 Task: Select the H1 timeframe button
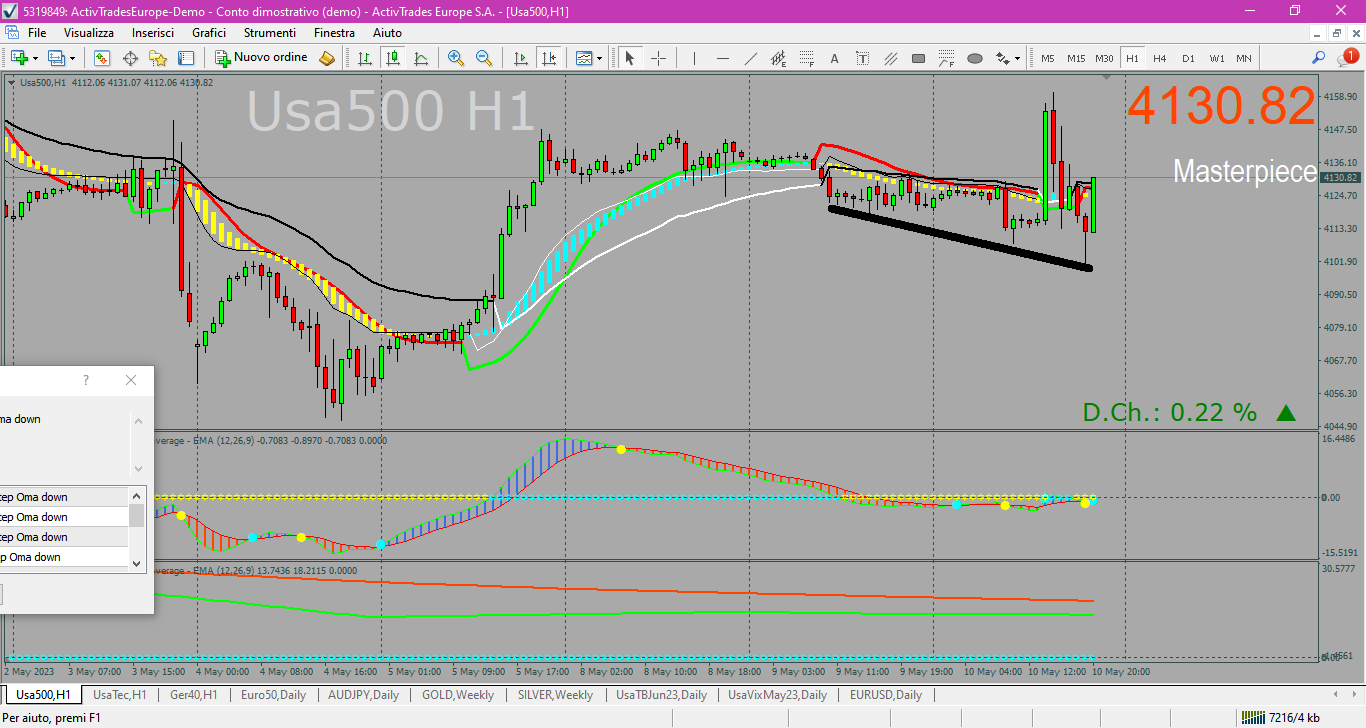(x=1132, y=58)
